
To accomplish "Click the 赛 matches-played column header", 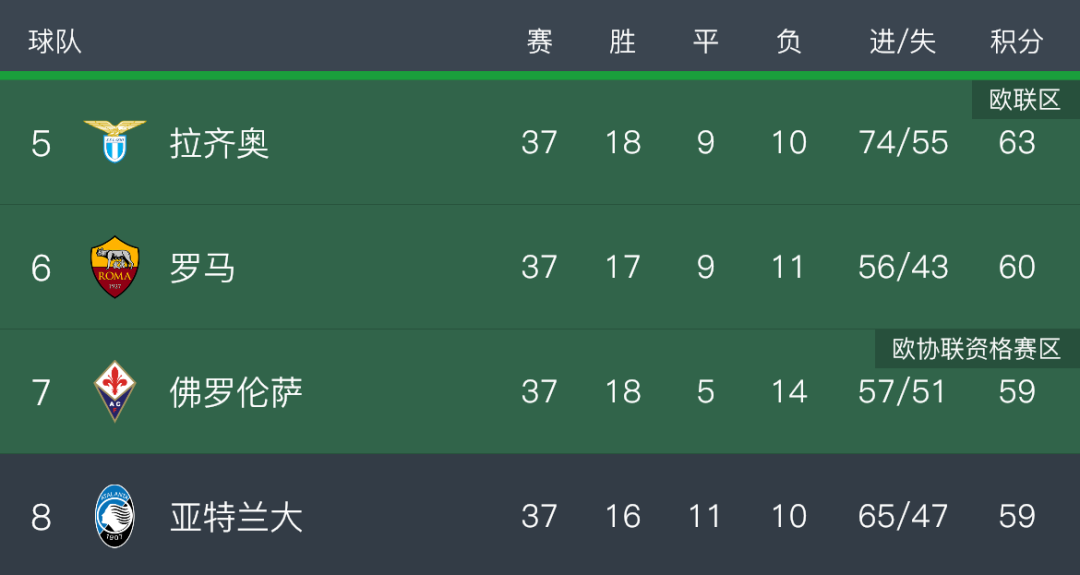I will (539, 42).
